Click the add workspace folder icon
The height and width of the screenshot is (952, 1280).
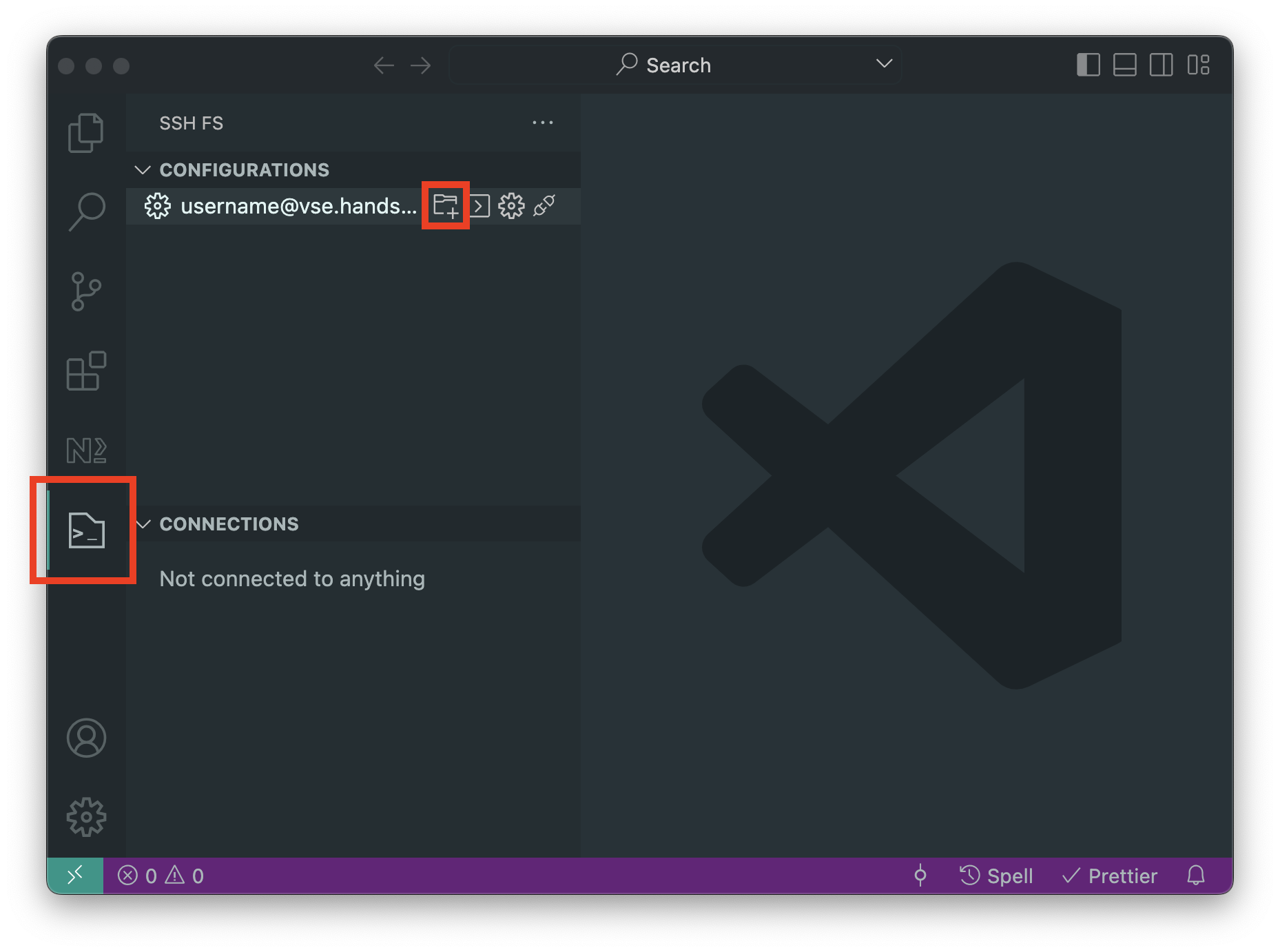(x=446, y=206)
